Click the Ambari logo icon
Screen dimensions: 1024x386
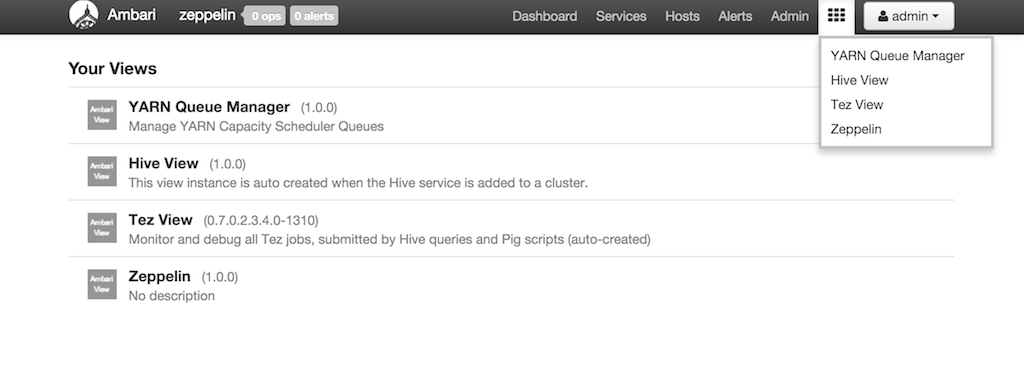point(84,15)
